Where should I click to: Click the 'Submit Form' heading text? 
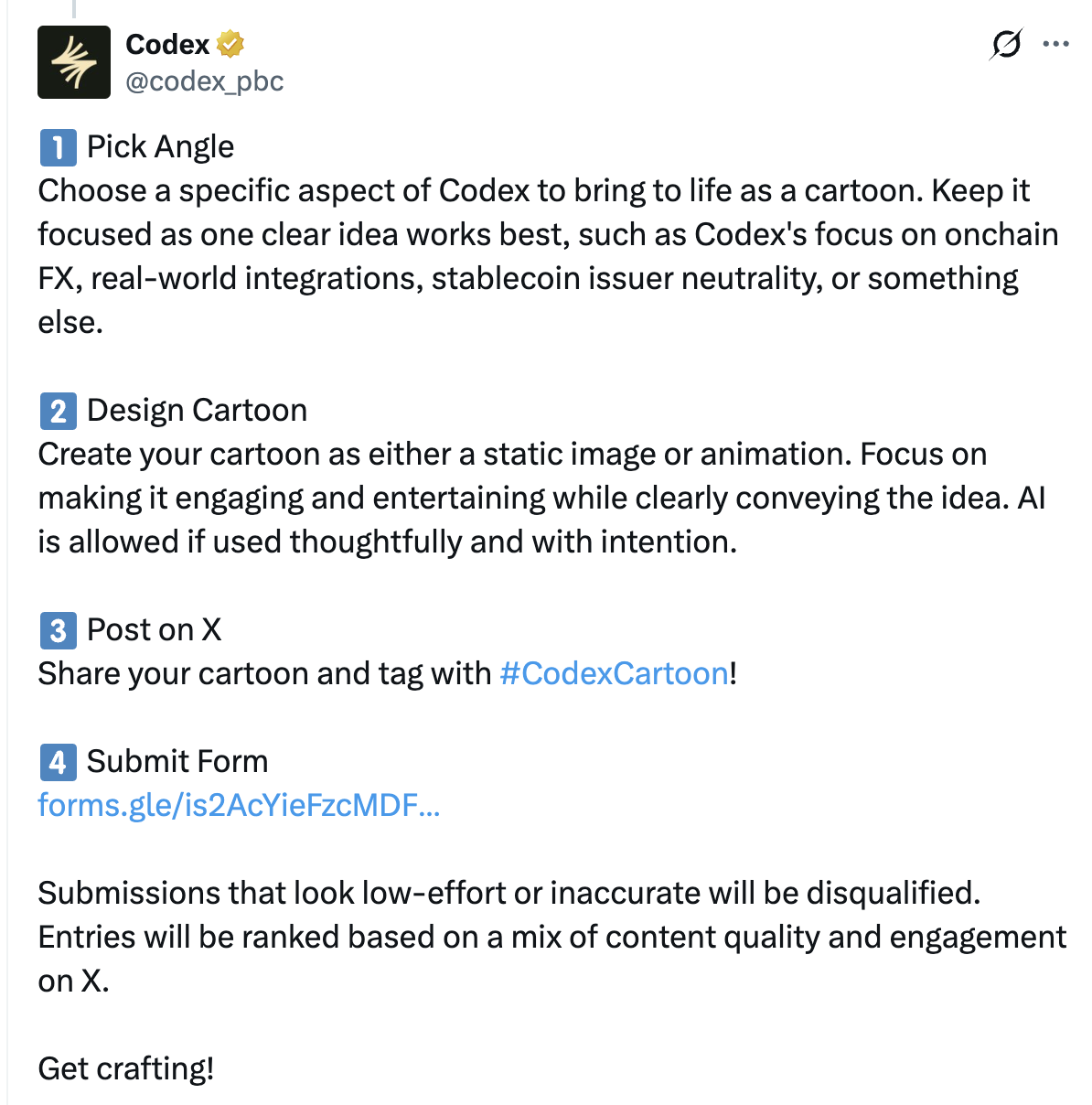pos(177,762)
